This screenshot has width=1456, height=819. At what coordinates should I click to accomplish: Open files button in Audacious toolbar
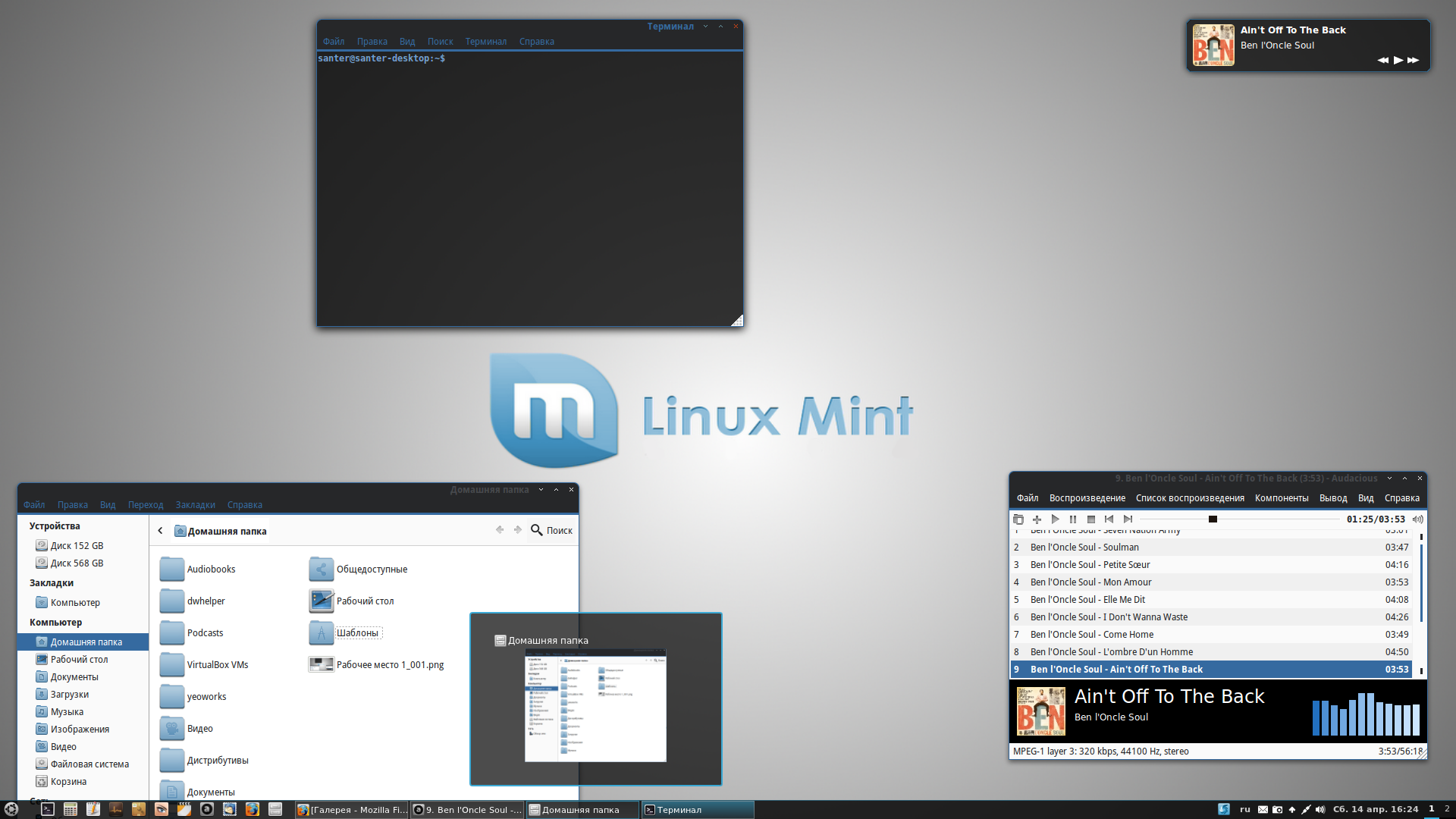tap(1018, 519)
